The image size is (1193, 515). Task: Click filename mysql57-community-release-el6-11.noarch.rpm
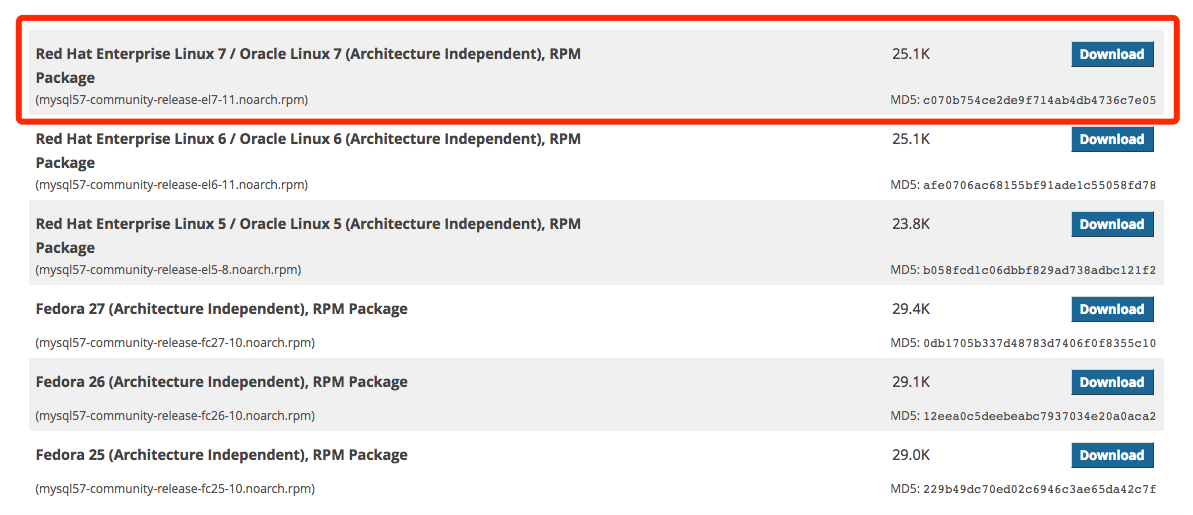pyautogui.click(x=172, y=185)
